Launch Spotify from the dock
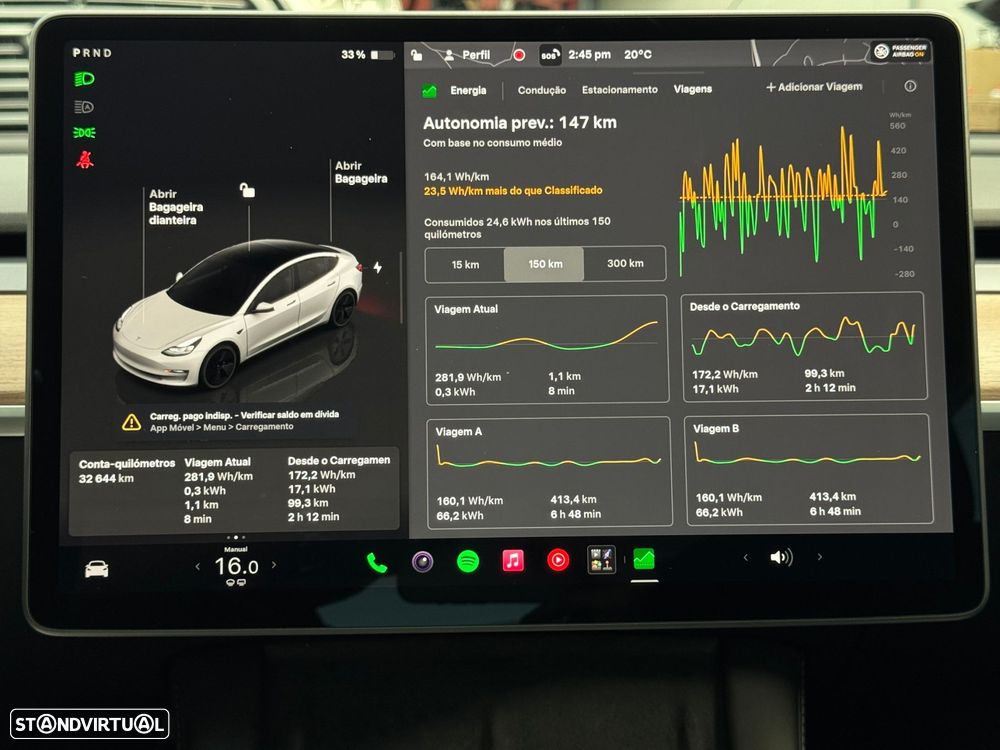 coord(468,561)
